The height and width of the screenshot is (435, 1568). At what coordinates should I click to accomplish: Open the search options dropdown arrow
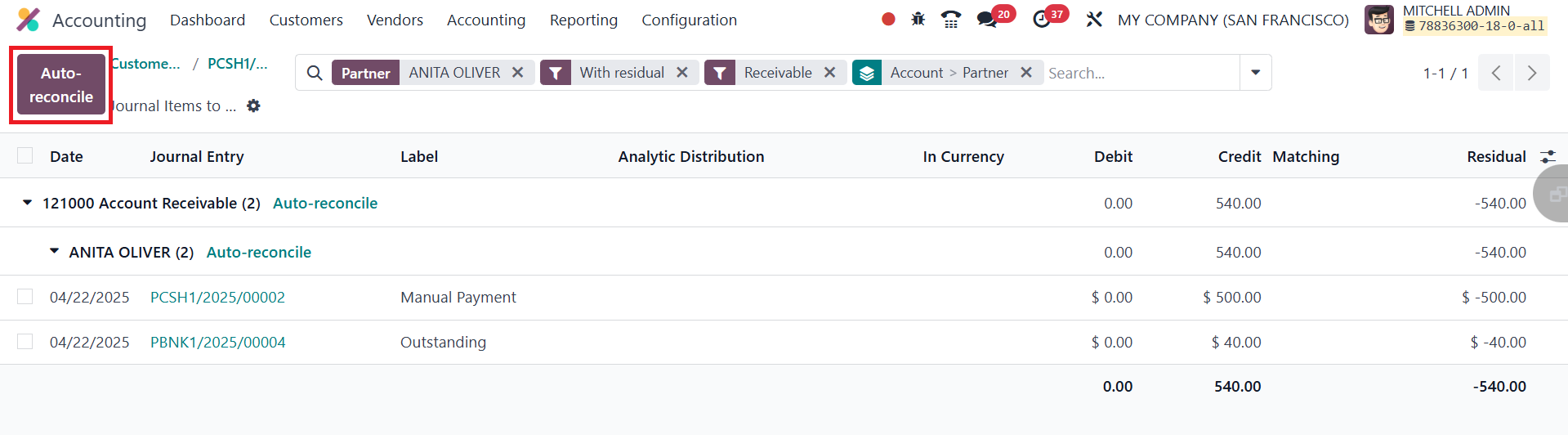coord(1255,73)
